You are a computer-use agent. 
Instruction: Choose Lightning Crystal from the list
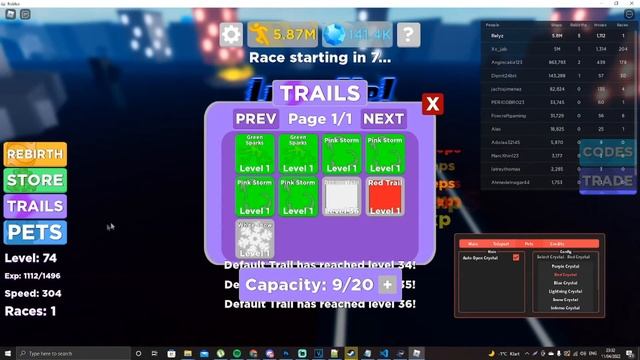[x=565, y=291]
